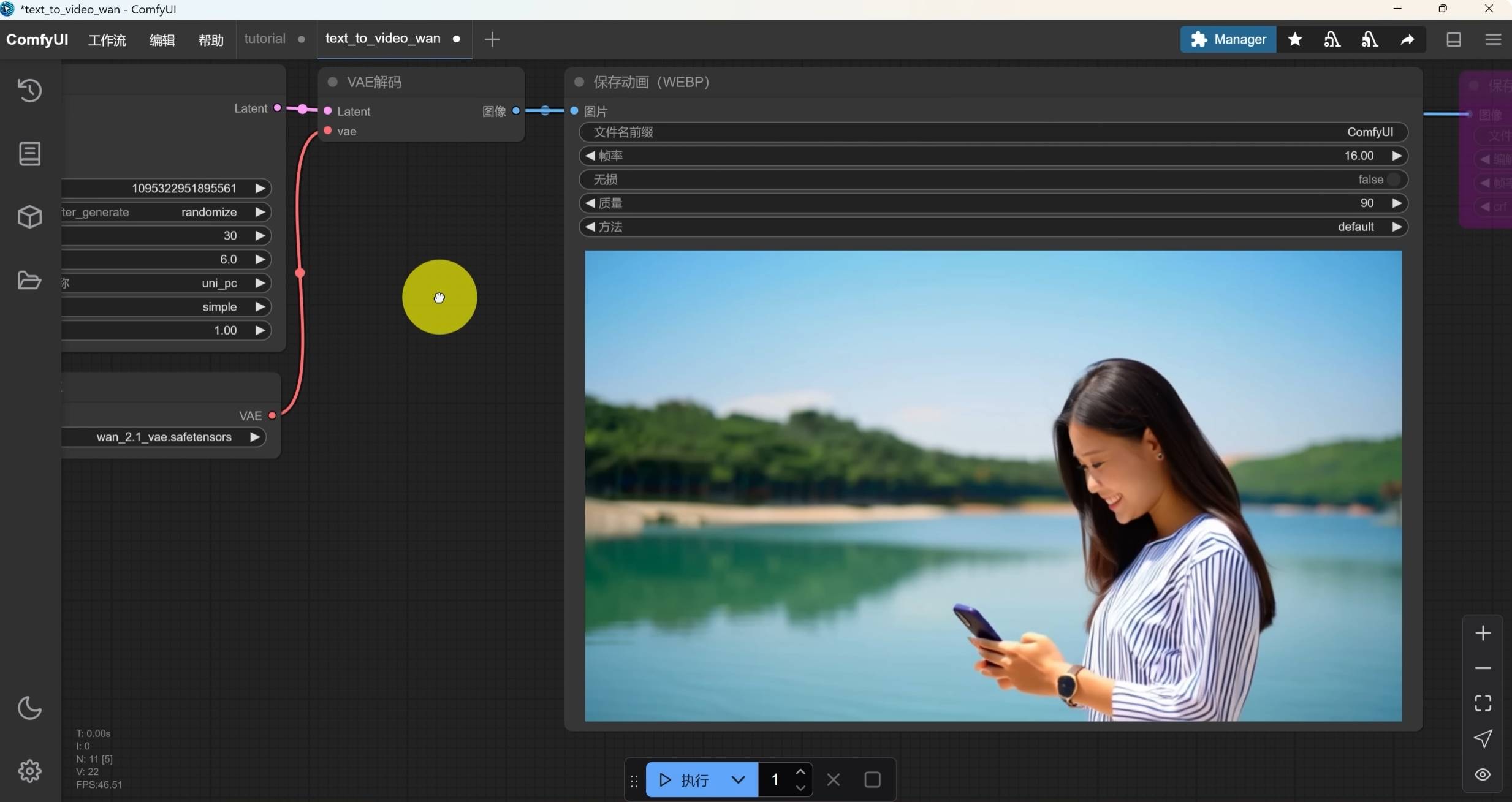The height and width of the screenshot is (802, 1512).
Task: Open the workflows folder icon
Action: [29, 280]
